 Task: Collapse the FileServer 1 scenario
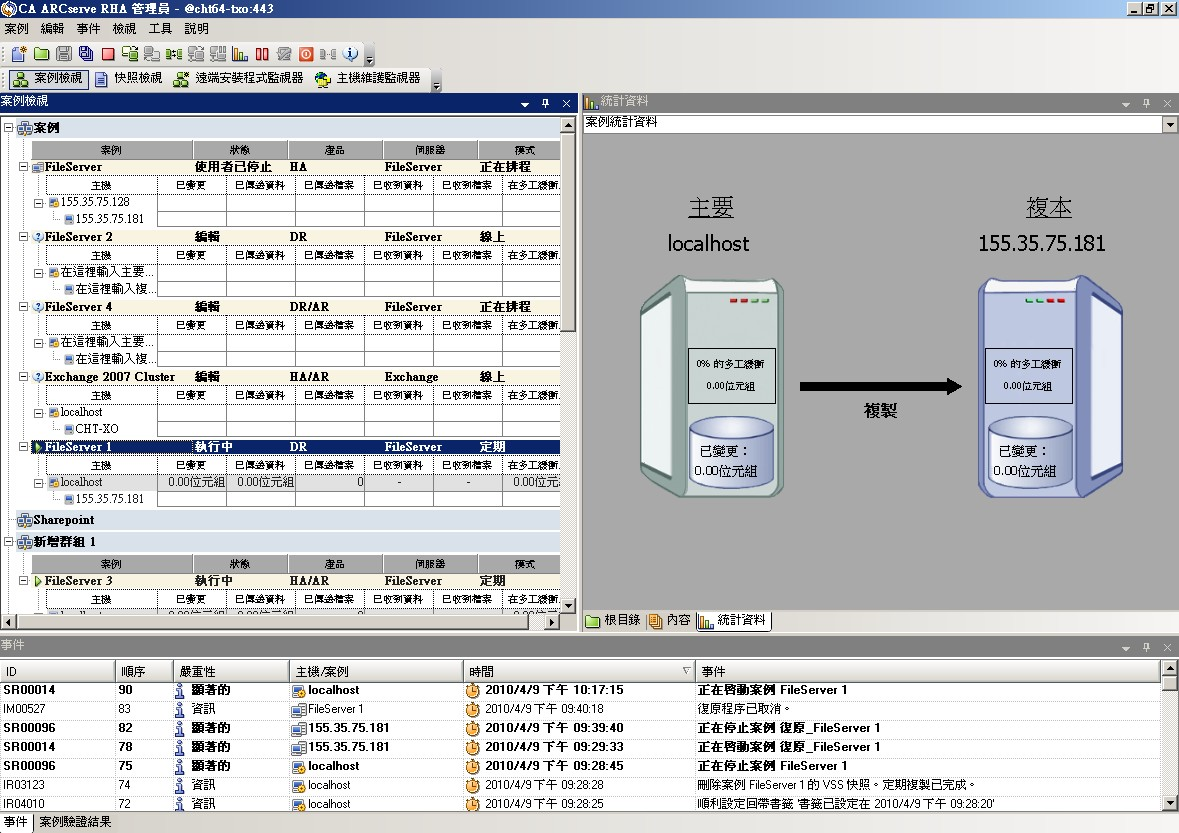[x=23, y=447]
